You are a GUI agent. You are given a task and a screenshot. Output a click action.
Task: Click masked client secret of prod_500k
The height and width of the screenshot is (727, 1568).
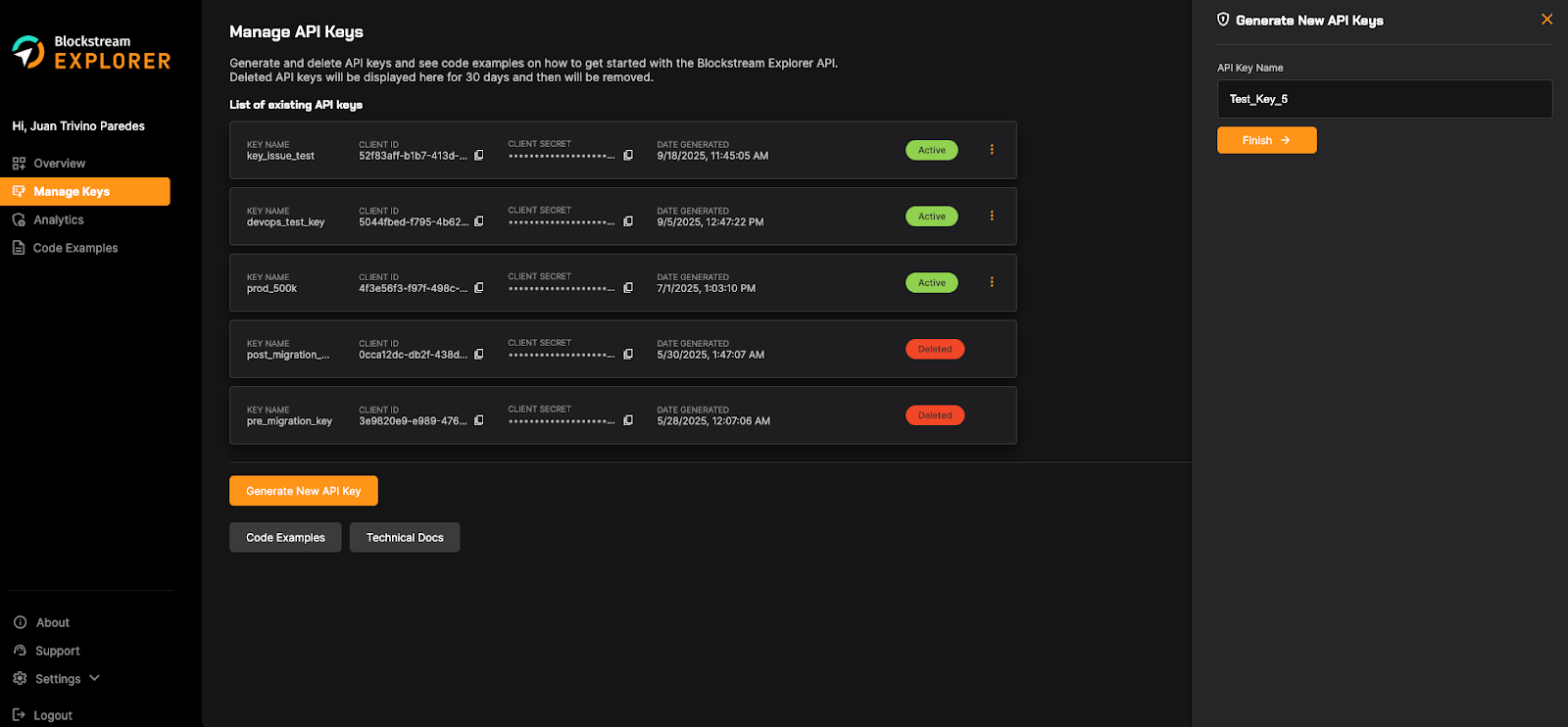tap(562, 289)
